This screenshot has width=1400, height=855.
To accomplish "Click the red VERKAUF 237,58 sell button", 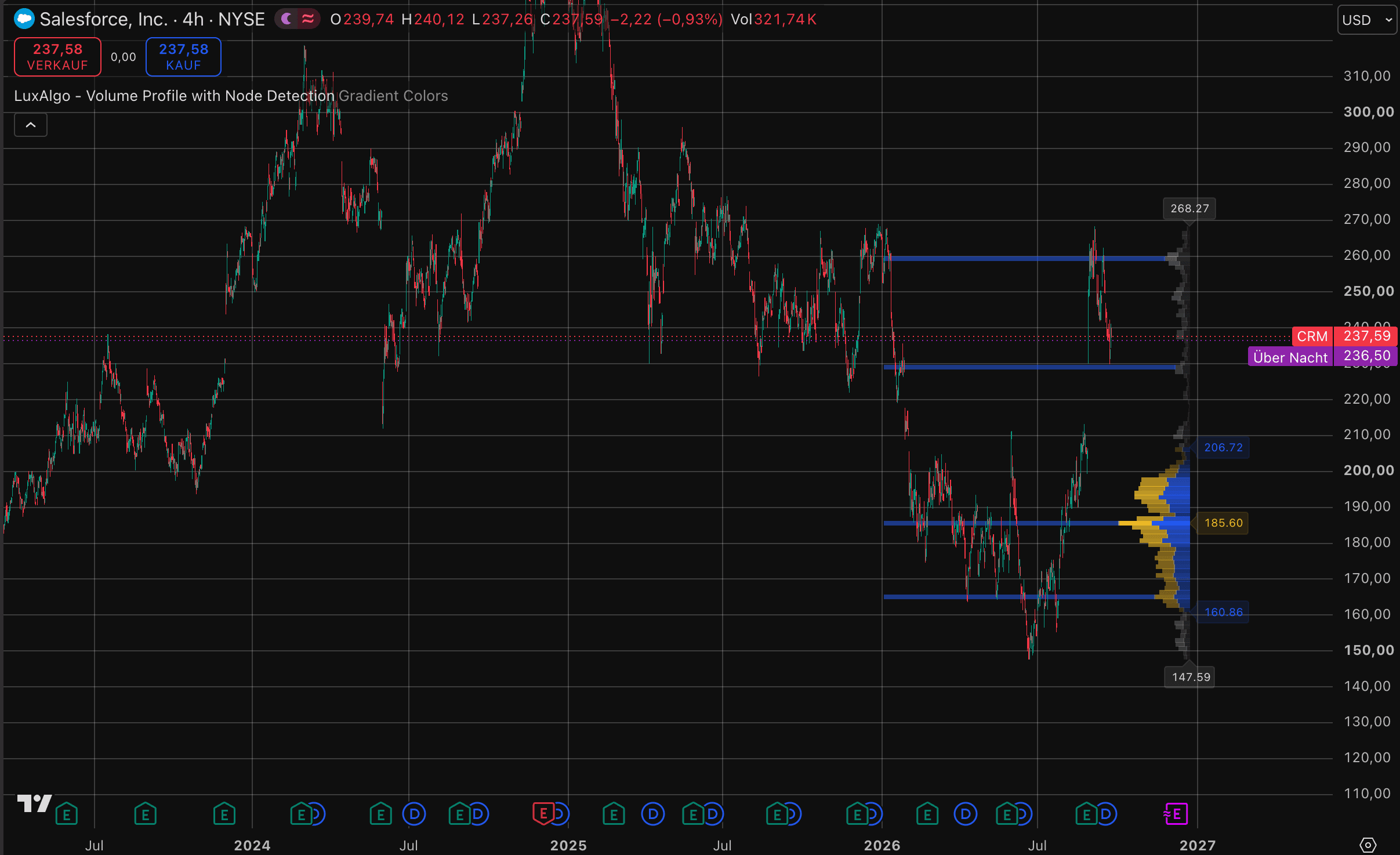I will click(x=57, y=57).
